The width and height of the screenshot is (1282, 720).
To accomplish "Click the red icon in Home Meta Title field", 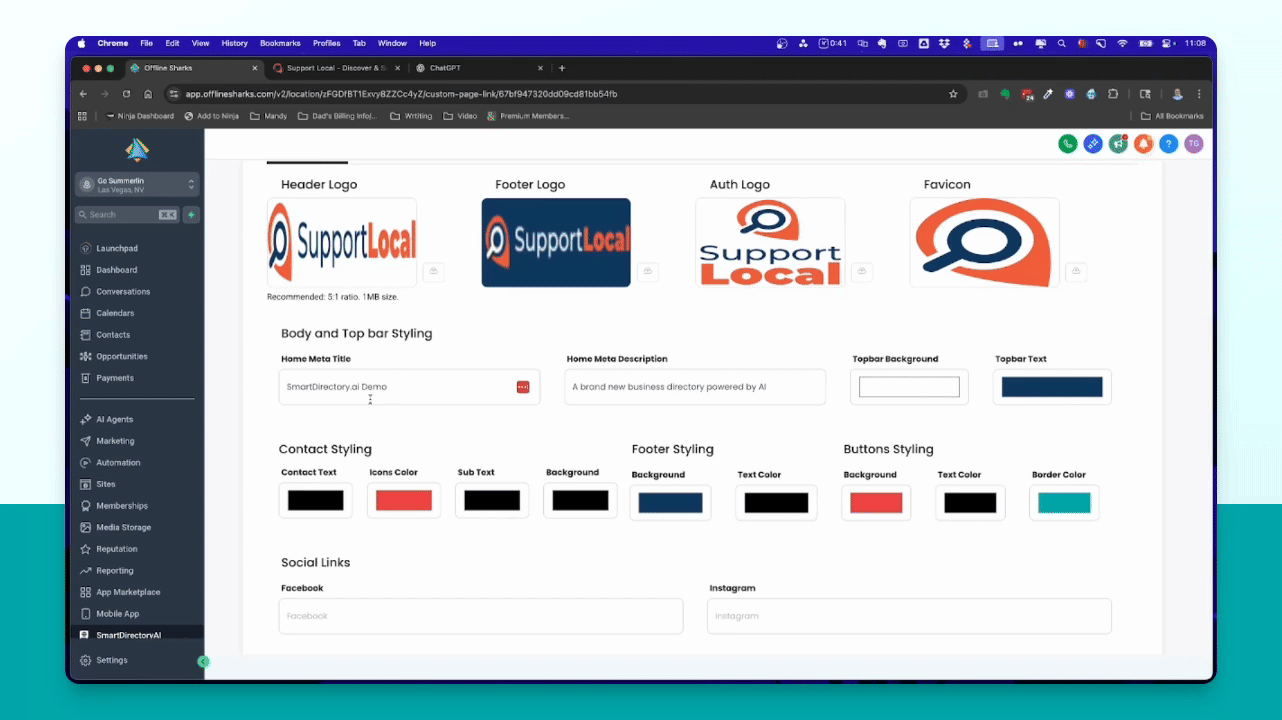I will [x=523, y=387].
